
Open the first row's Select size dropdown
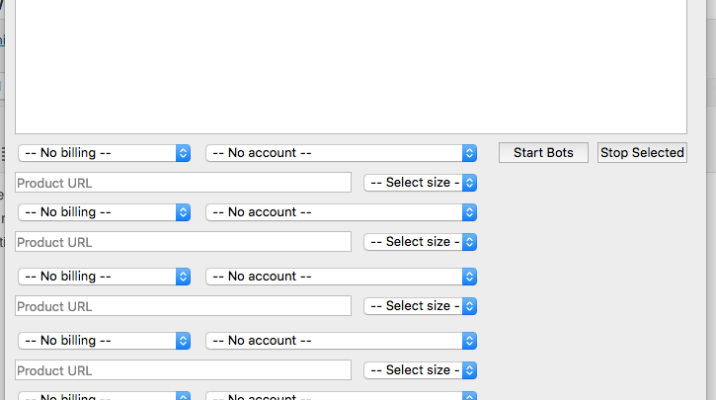pos(420,183)
